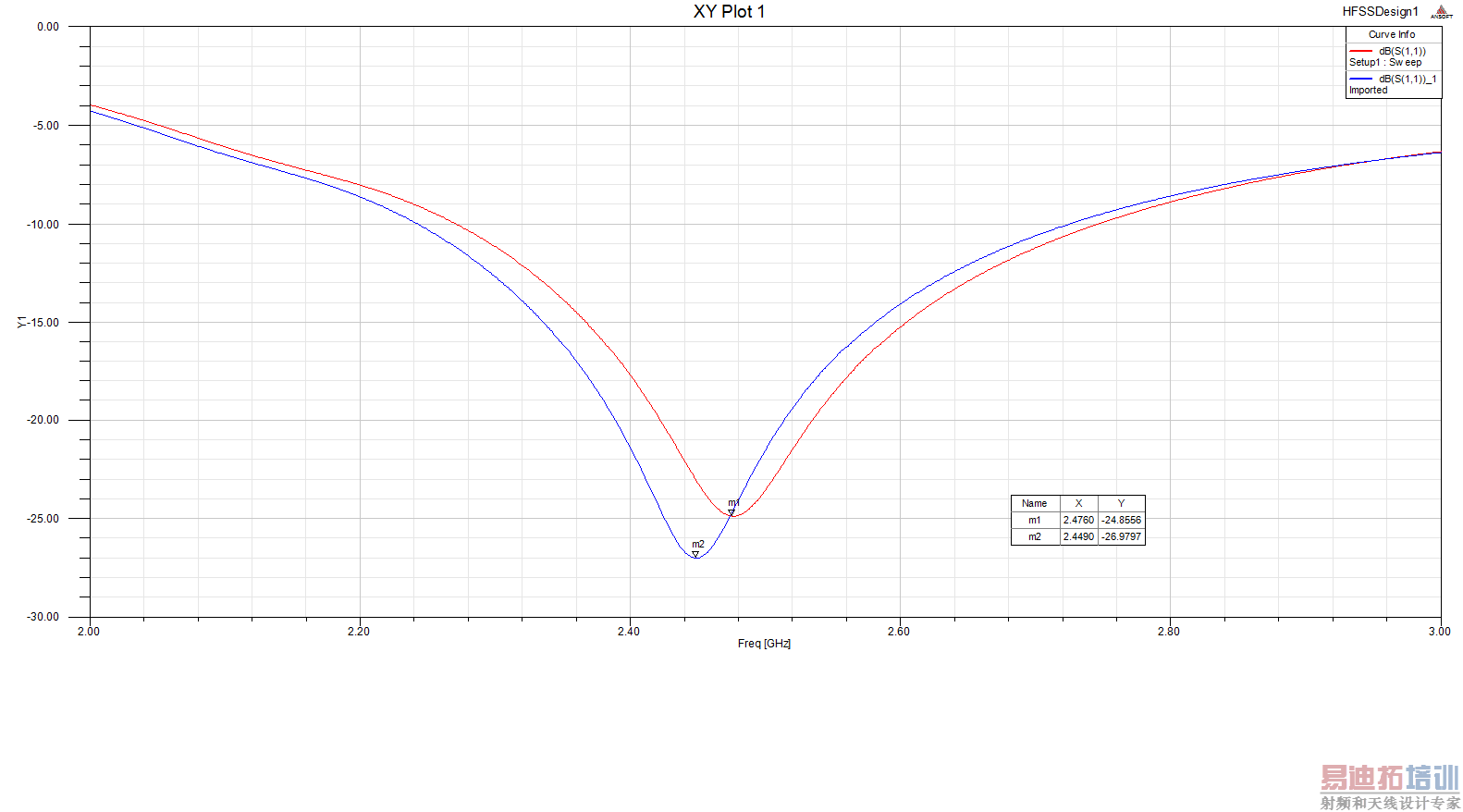Click the -15.00 y-axis tick label
The width and height of the screenshot is (1463, 812).
[x=44, y=323]
